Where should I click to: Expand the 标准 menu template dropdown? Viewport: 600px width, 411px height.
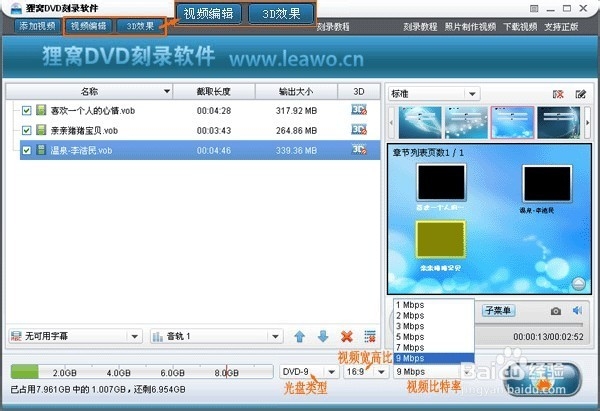(x=472, y=94)
